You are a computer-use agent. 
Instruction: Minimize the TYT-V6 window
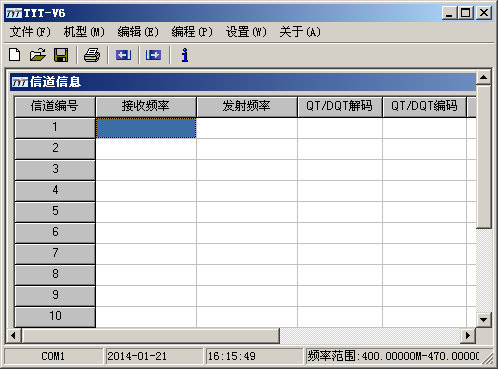(449, 13)
